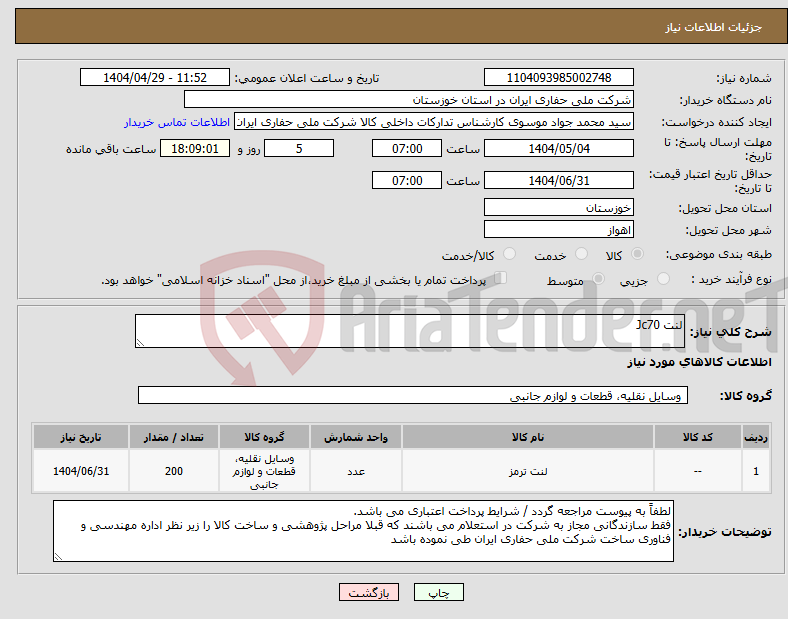Click the announcement date field 1404/04/29 - 11:52
Viewport: 788px width, 619px height.
click(x=155, y=77)
